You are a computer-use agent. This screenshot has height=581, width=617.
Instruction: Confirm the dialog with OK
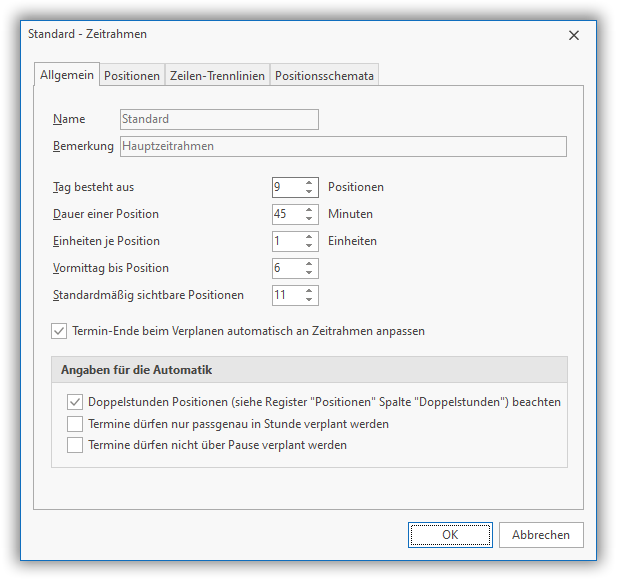pyautogui.click(x=450, y=535)
